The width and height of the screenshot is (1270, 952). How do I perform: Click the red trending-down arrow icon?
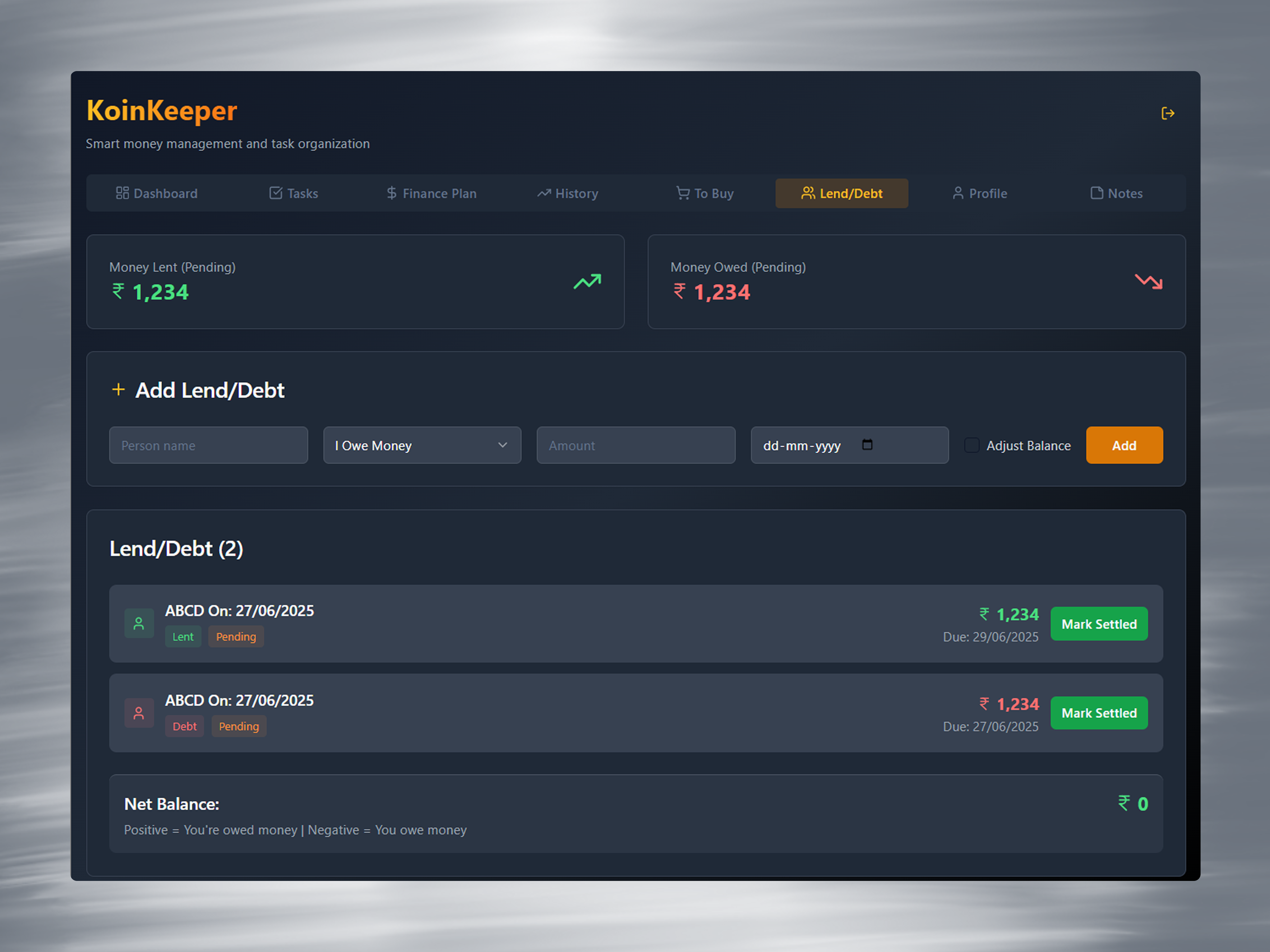(1148, 282)
